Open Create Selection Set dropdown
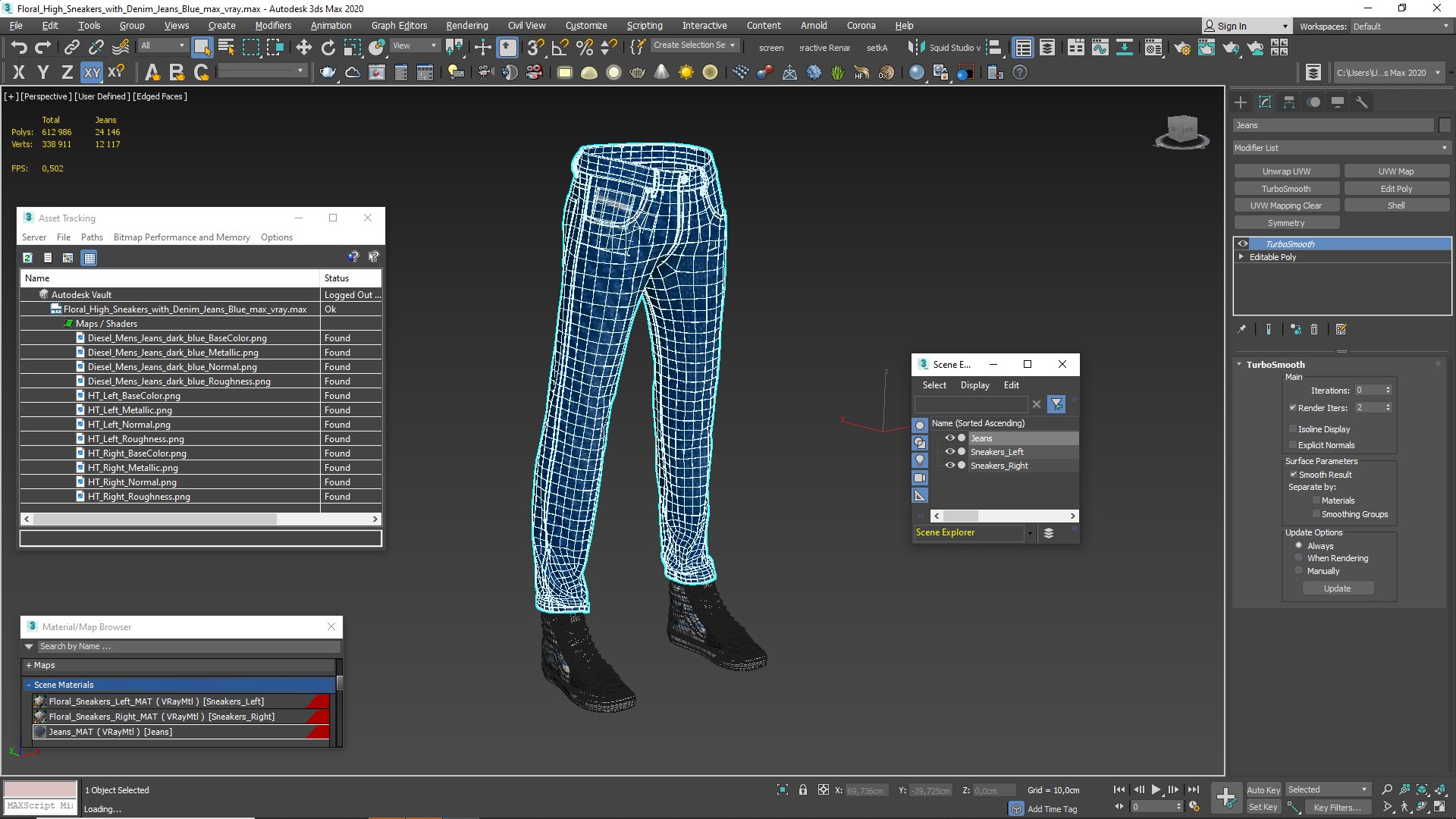Image resolution: width=1456 pixels, height=819 pixels. [x=695, y=45]
